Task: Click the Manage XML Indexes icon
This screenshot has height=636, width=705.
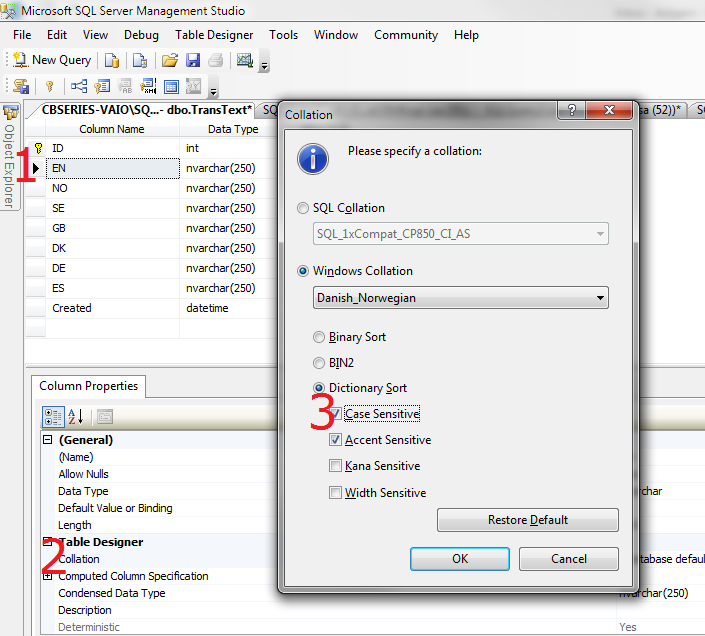Action: coord(148,86)
